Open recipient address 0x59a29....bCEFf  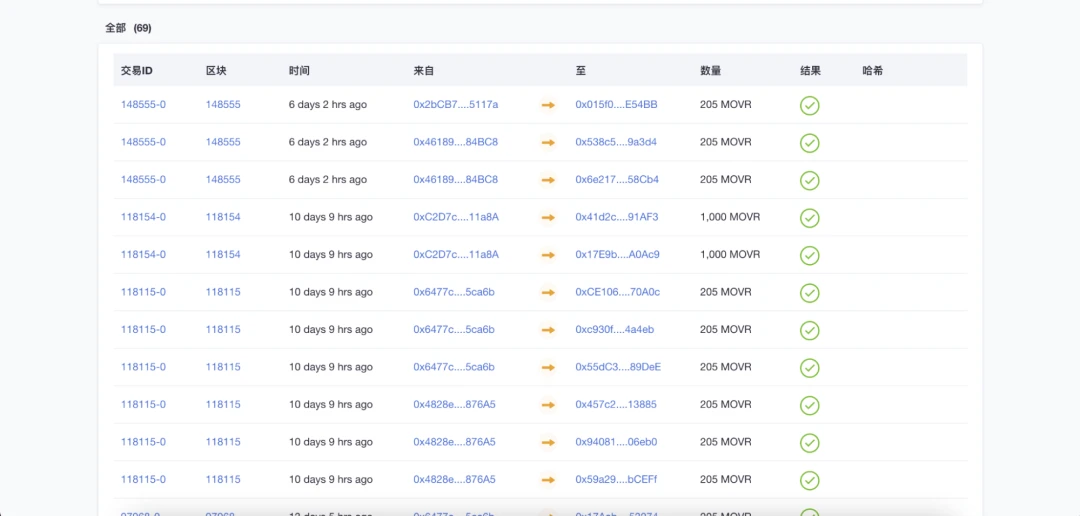coord(616,480)
